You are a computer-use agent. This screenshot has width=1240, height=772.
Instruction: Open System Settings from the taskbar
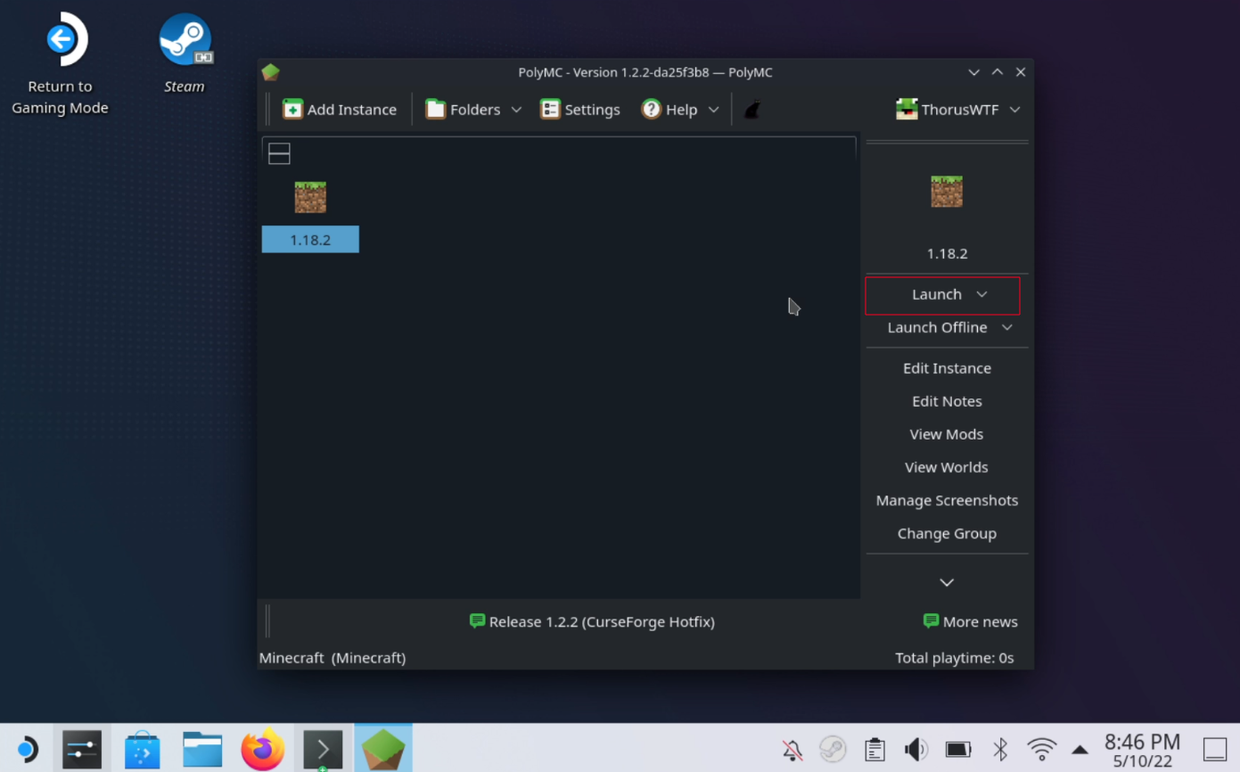[x=82, y=749]
